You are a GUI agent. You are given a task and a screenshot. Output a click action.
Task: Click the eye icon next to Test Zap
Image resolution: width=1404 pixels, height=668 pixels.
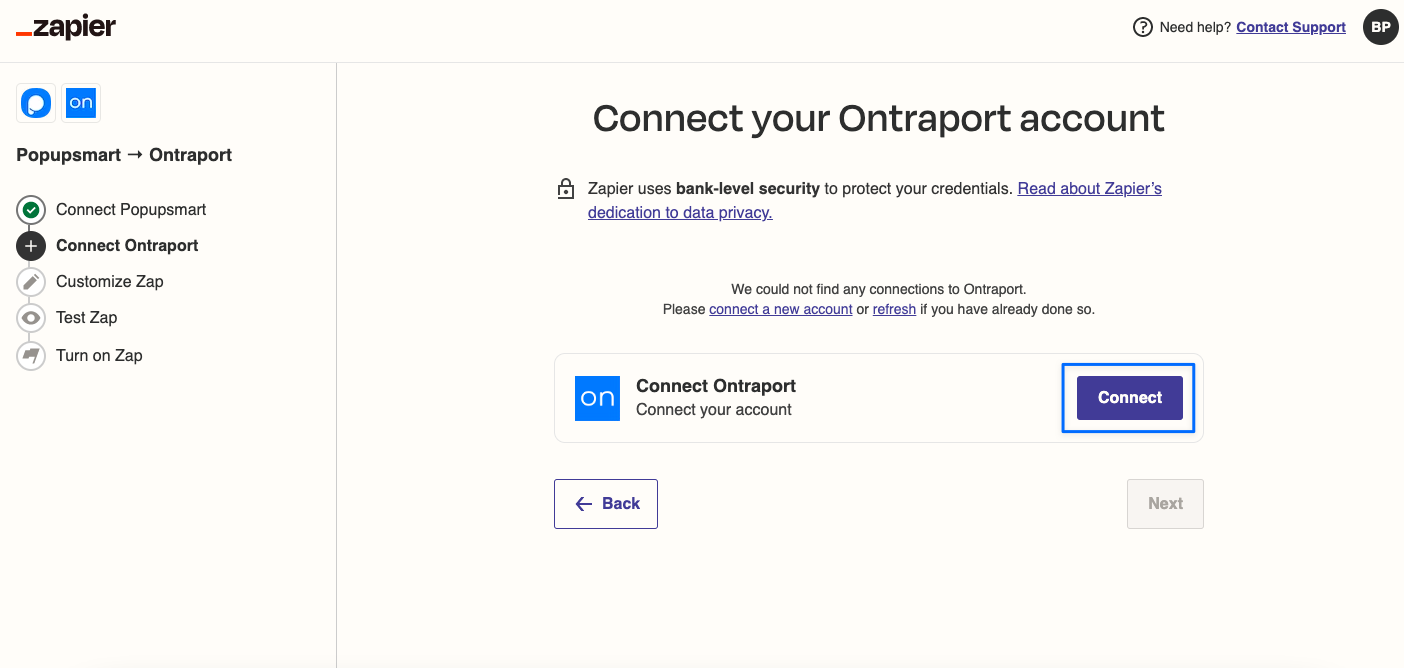[31, 317]
